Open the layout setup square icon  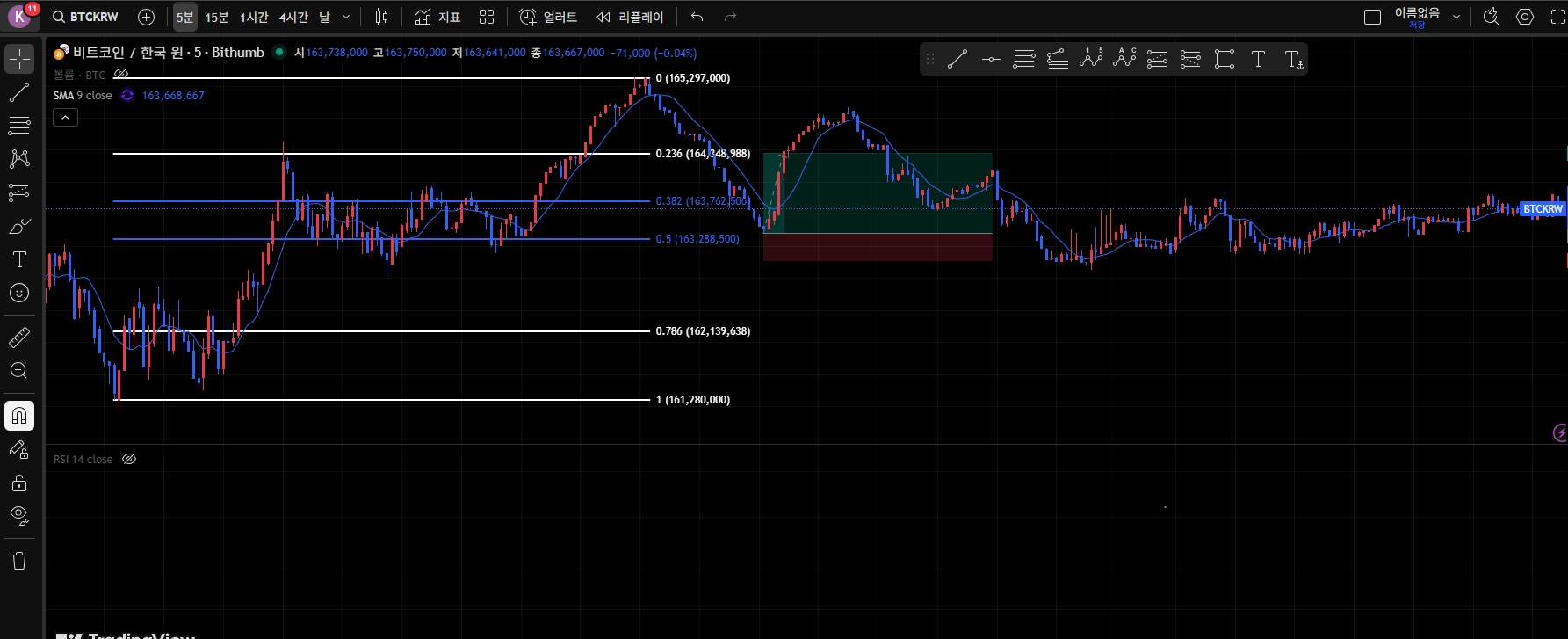tap(1372, 17)
